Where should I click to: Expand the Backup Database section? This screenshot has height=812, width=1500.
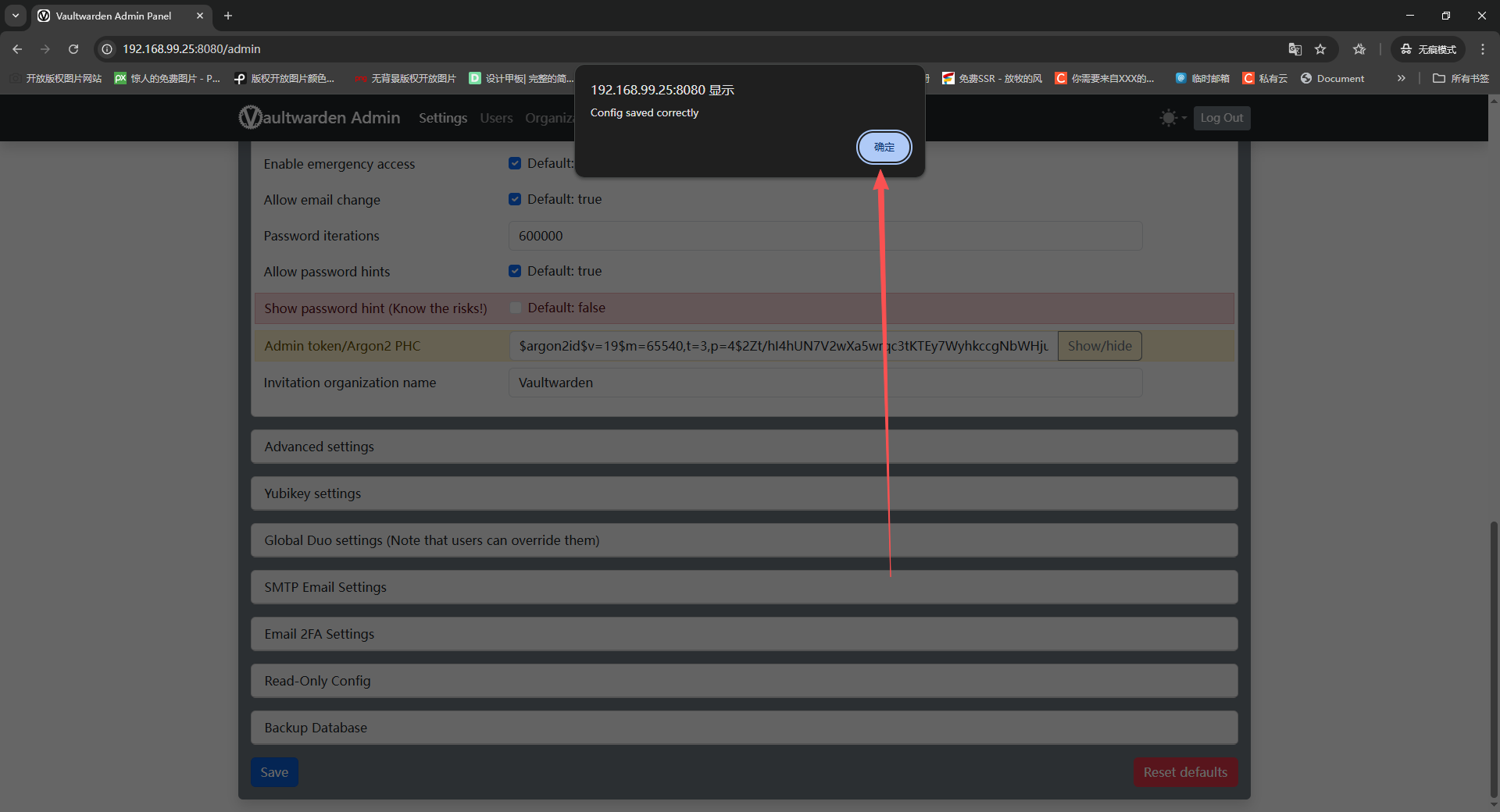tap(744, 728)
